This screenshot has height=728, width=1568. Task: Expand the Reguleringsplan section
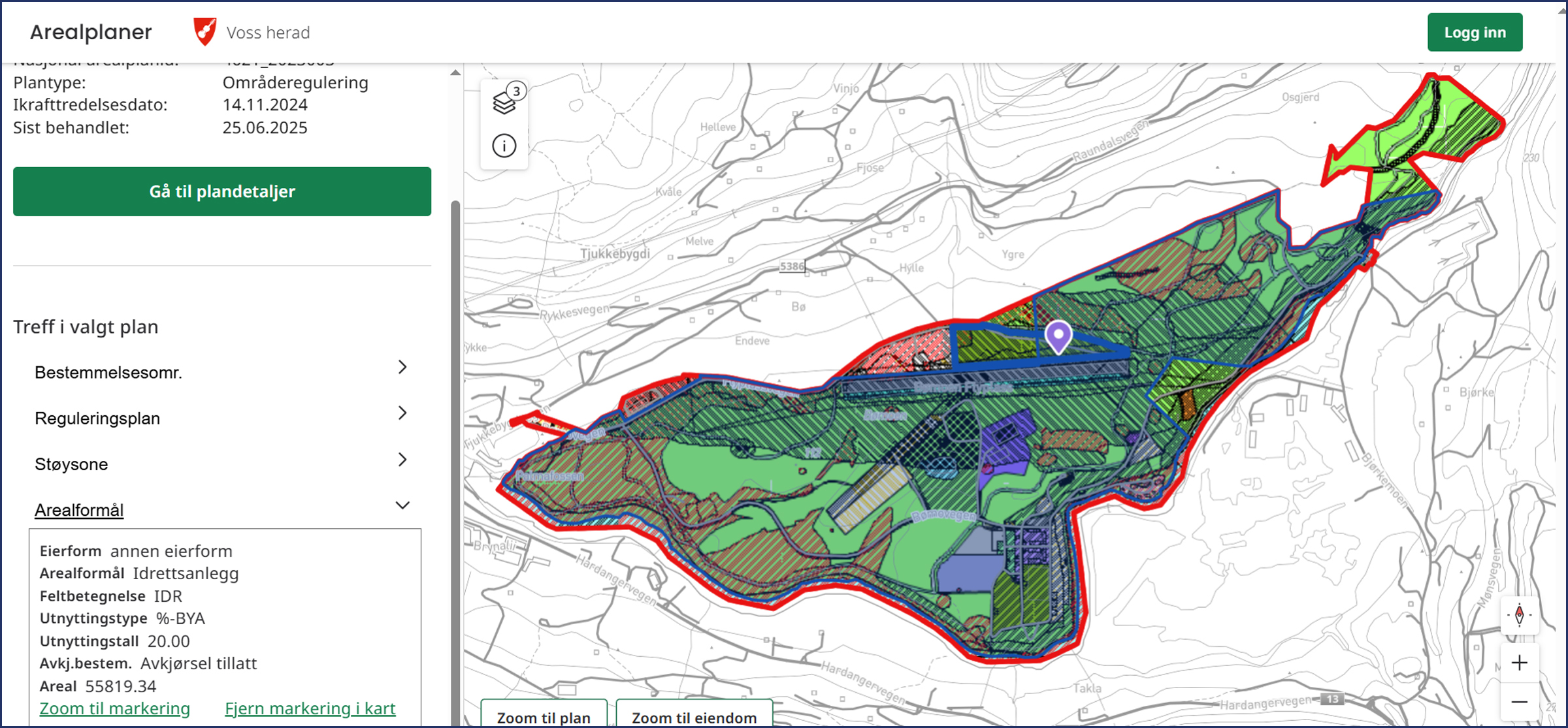pyautogui.click(x=402, y=413)
